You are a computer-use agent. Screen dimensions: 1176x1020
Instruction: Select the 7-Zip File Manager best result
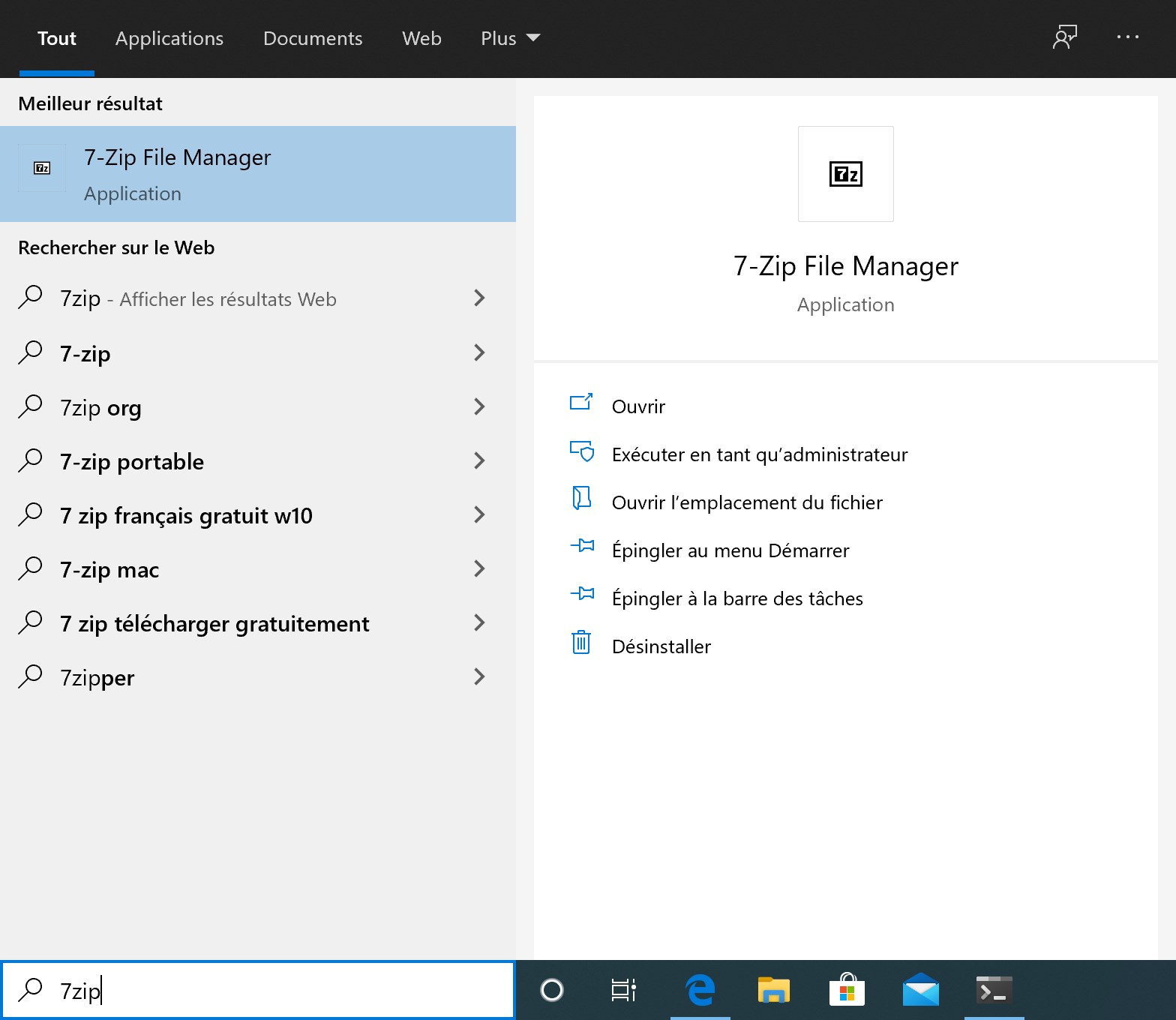point(258,174)
